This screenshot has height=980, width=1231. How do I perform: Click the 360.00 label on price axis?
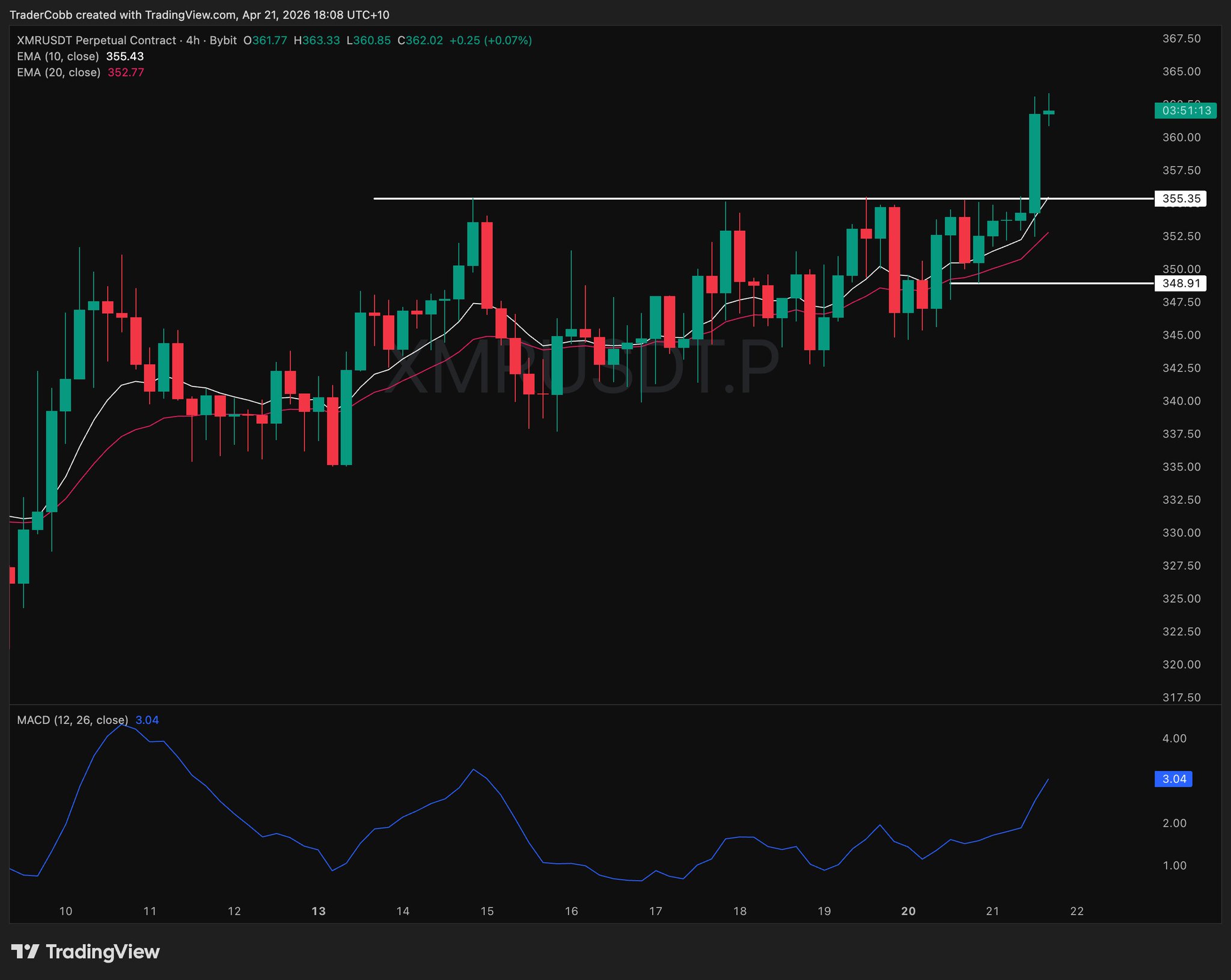click(x=1181, y=138)
